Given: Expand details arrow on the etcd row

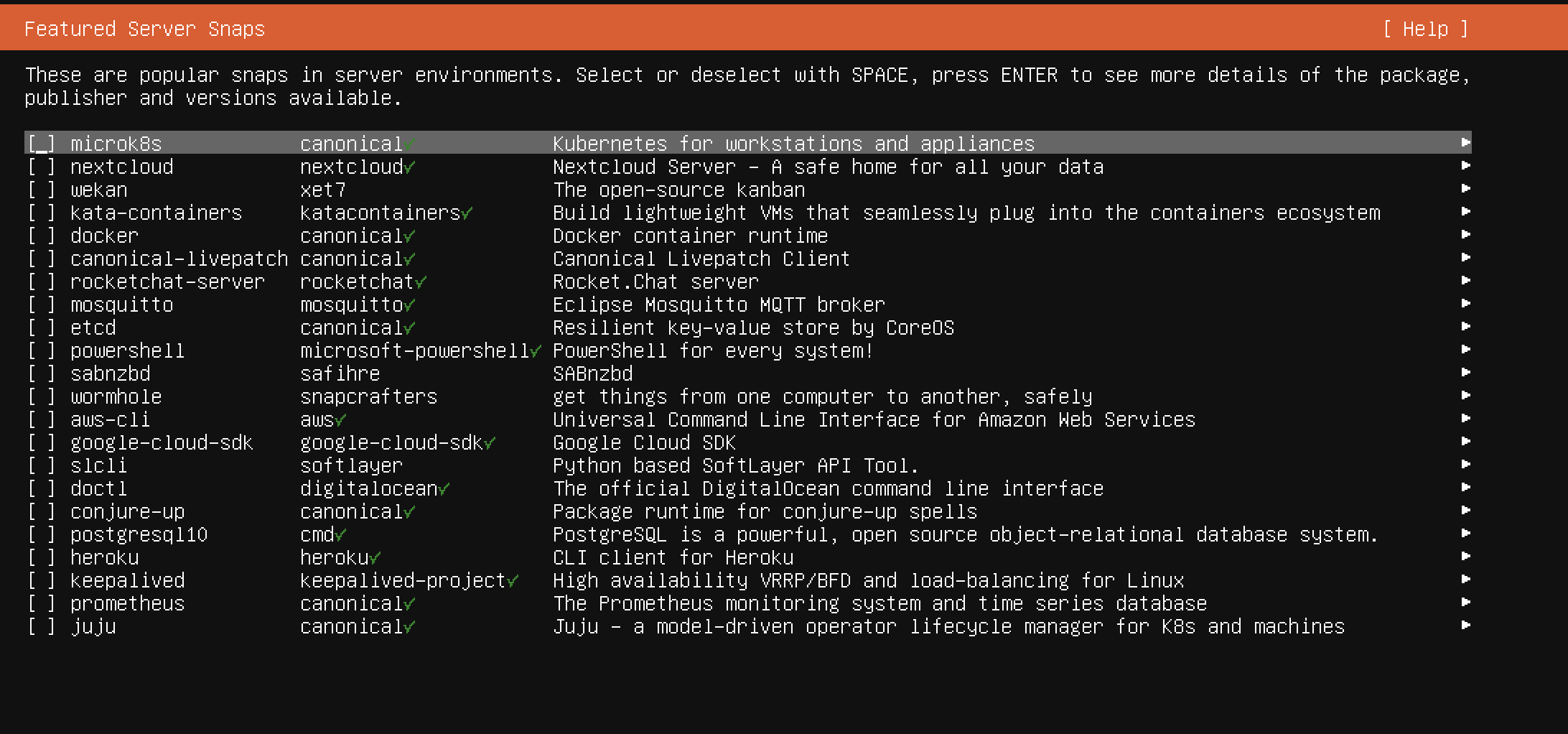Looking at the screenshot, I should coord(1465,327).
